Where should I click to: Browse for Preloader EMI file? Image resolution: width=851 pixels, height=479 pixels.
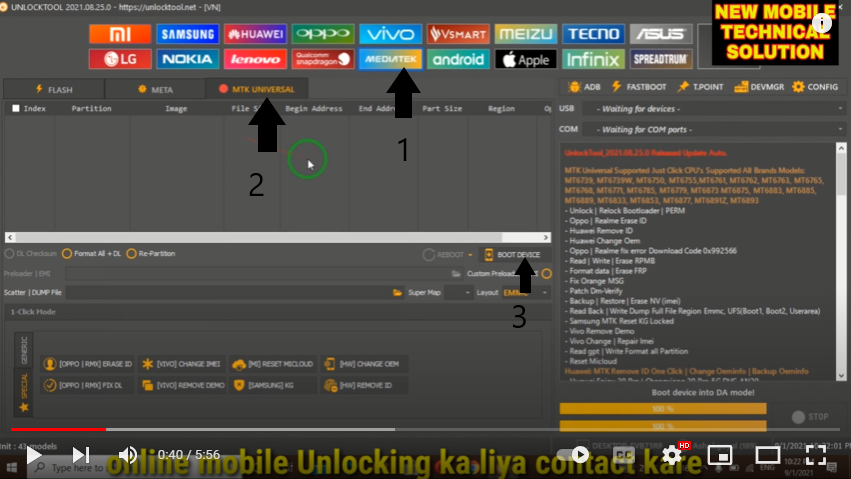coord(456,273)
